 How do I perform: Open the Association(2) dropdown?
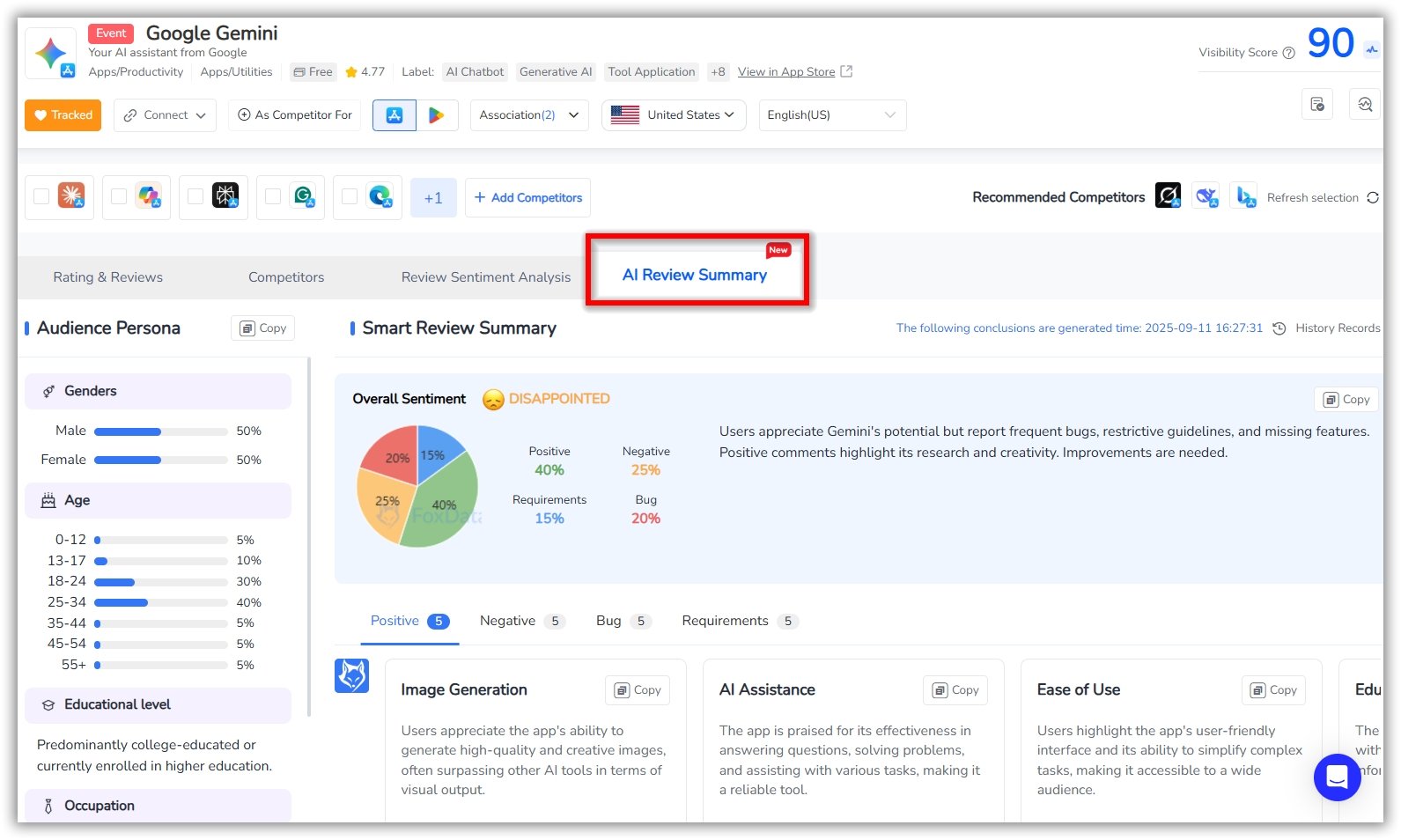(x=529, y=115)
